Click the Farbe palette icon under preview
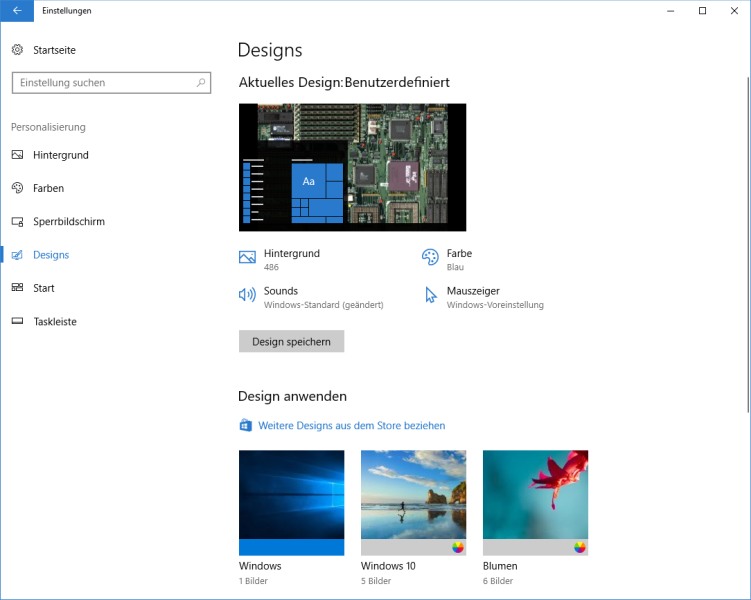The width and height of the screenshot is (751, 600). point(430,257)
